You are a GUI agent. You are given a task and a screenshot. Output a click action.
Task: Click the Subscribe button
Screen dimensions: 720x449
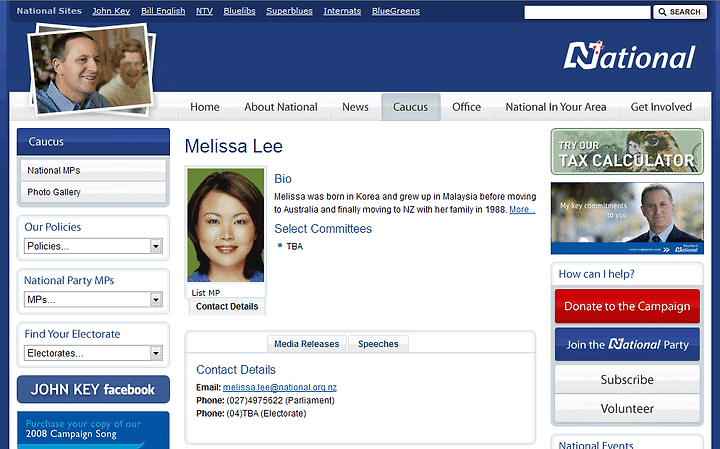(x=627, y=380)
